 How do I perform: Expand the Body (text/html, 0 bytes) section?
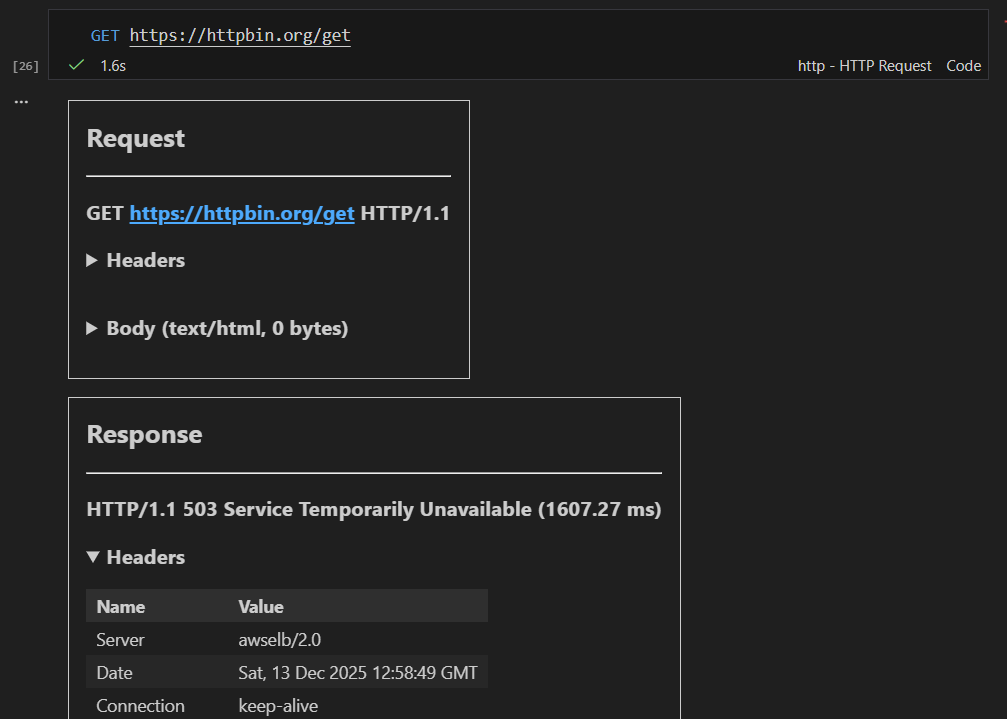click(x=217, y=328)
